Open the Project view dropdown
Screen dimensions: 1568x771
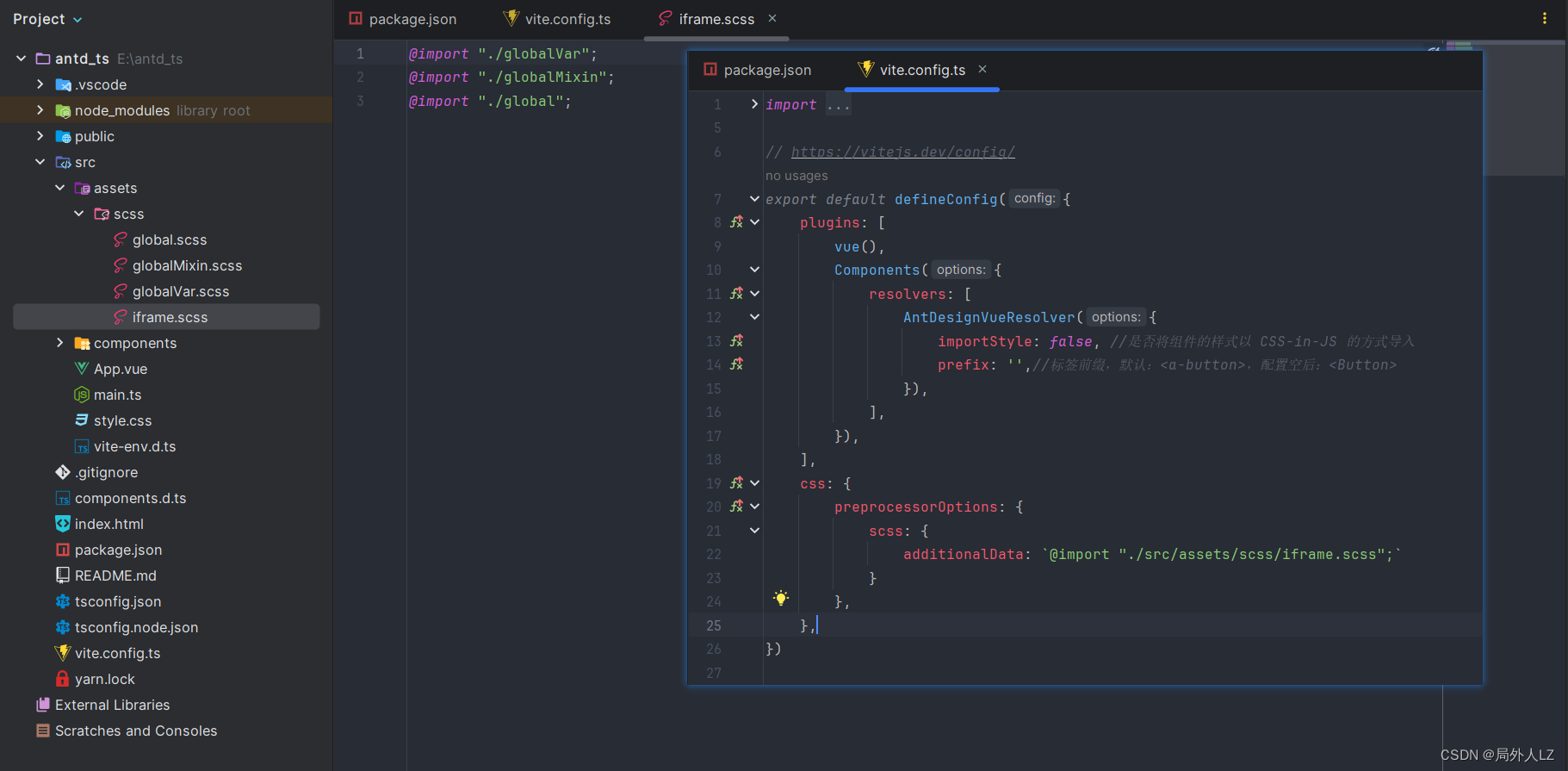click(48, 19)
